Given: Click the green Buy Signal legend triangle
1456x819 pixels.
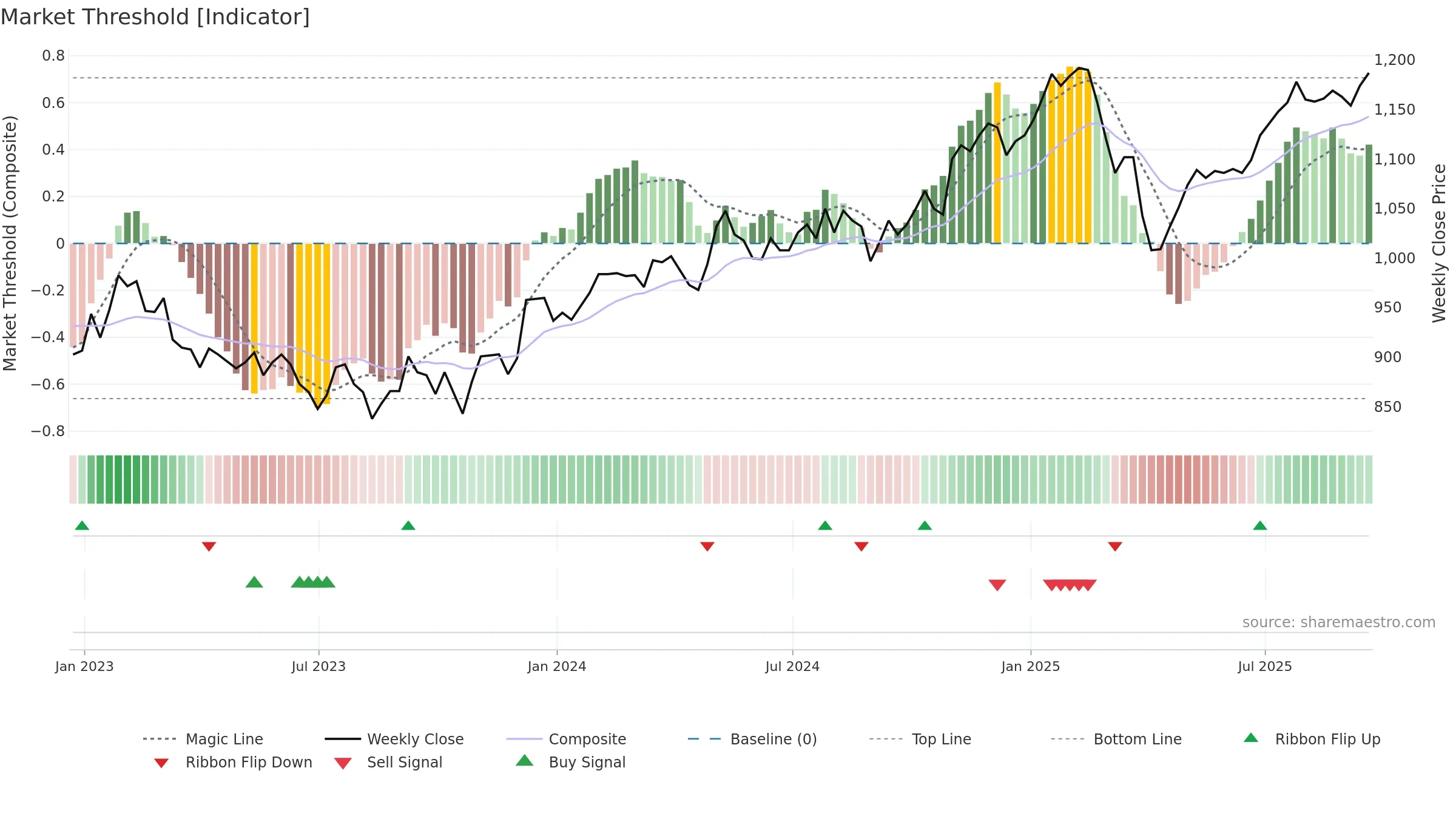Looking at the screenshot, I should [x=524, y=760].
